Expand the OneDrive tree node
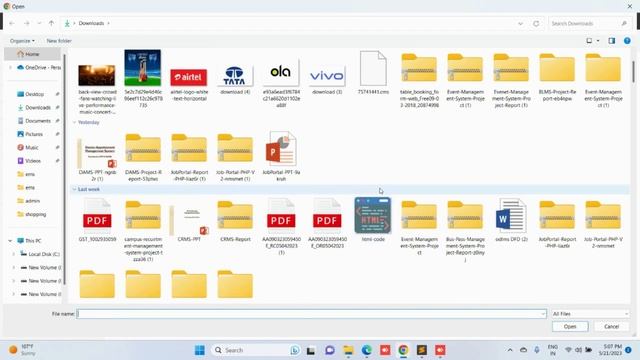This screenshot has width=640, height=360. pyautogui.click(x=10, y=67)
